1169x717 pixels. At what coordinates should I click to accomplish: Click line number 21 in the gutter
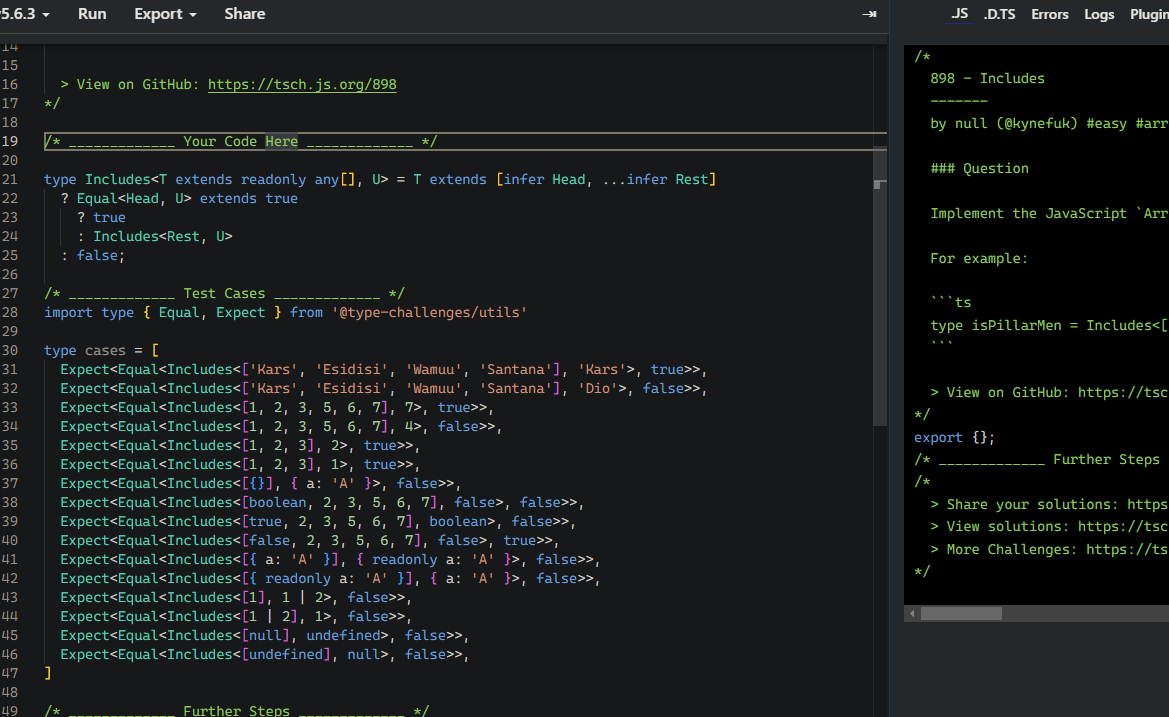(x=10, y=180)
